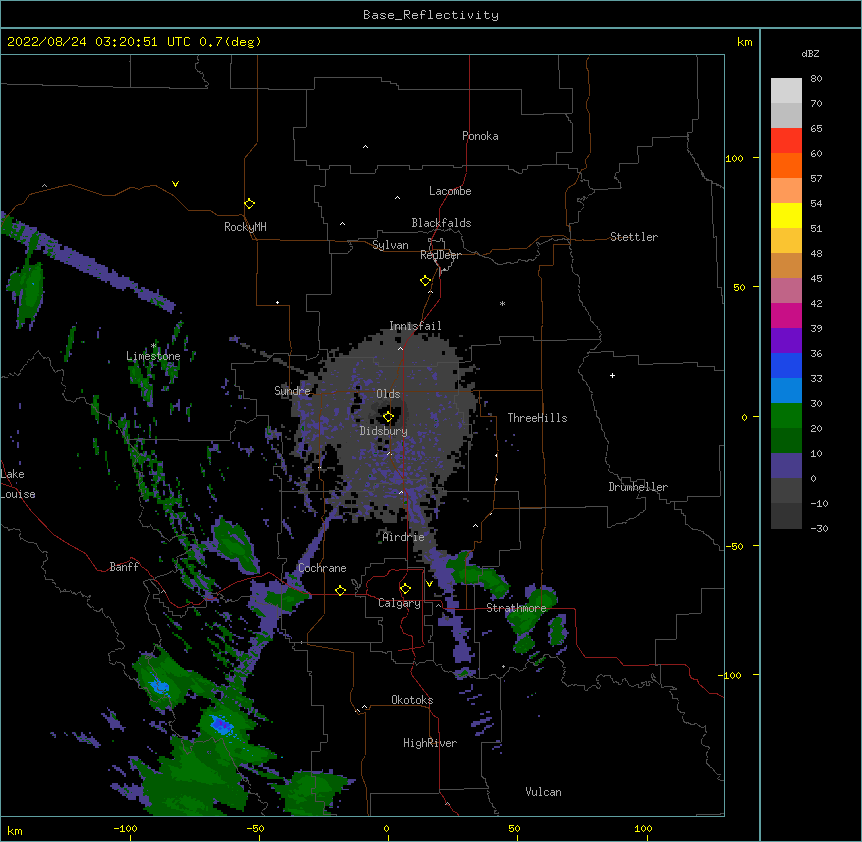Click the Innisfail label
Image resolution: width=862 pixels, height=842 pixels.
coord(415,326)
